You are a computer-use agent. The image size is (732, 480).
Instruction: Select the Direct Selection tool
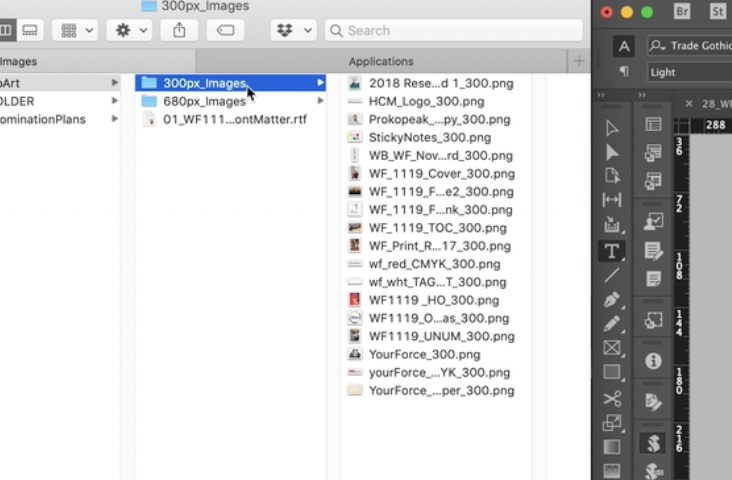(612, 152)
